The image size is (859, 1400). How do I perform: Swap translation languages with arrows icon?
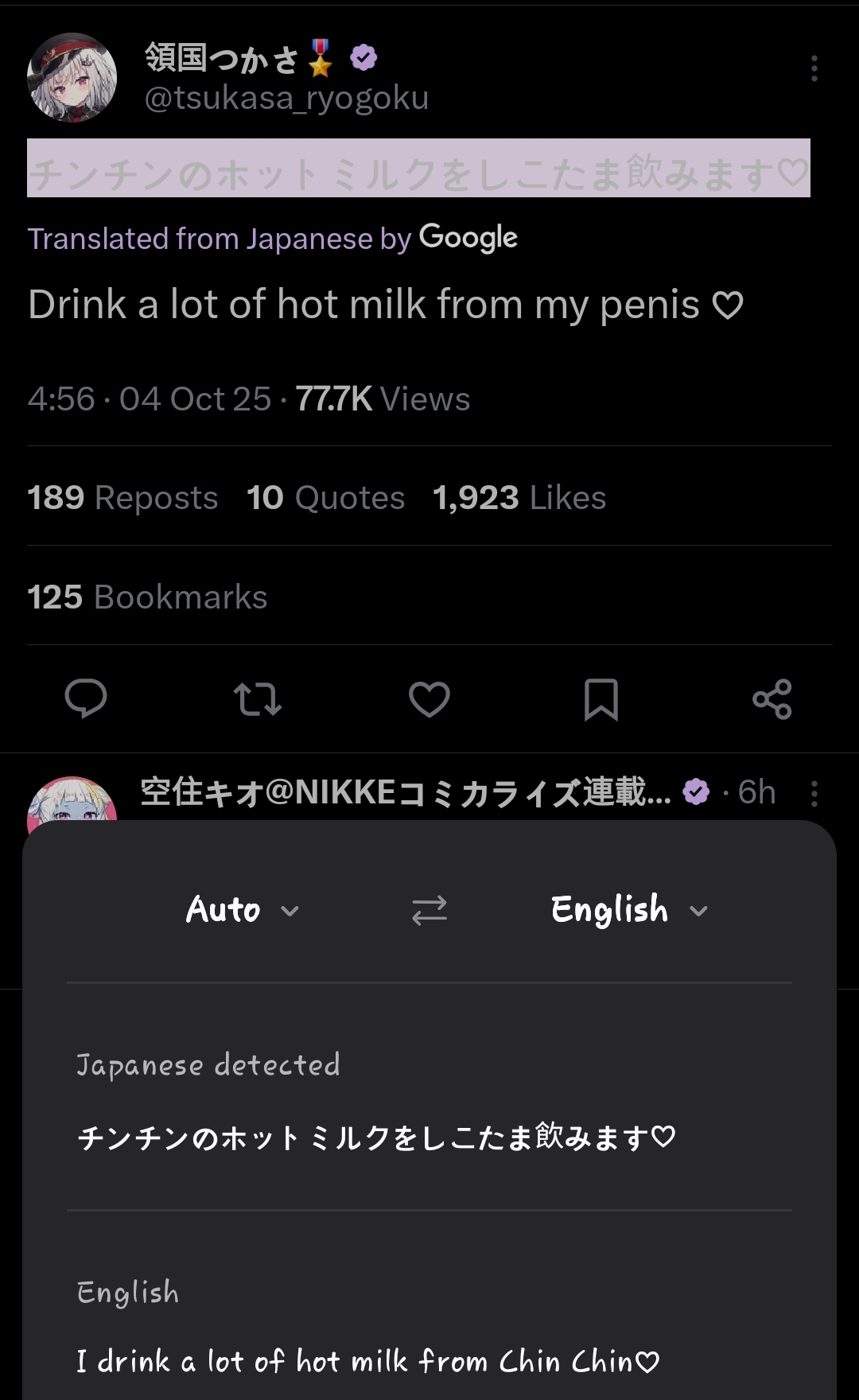429,910
